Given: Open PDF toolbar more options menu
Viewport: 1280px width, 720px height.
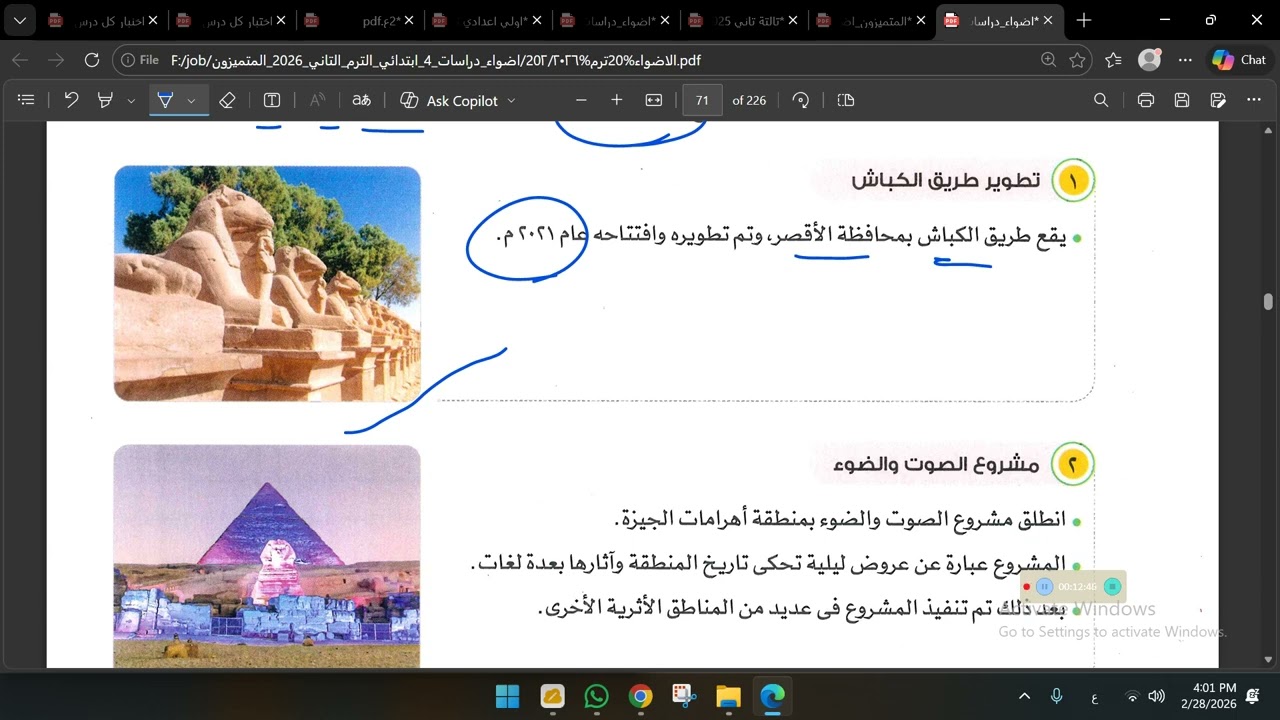Looking at the screenshot, I should (x=1254, y=100).
